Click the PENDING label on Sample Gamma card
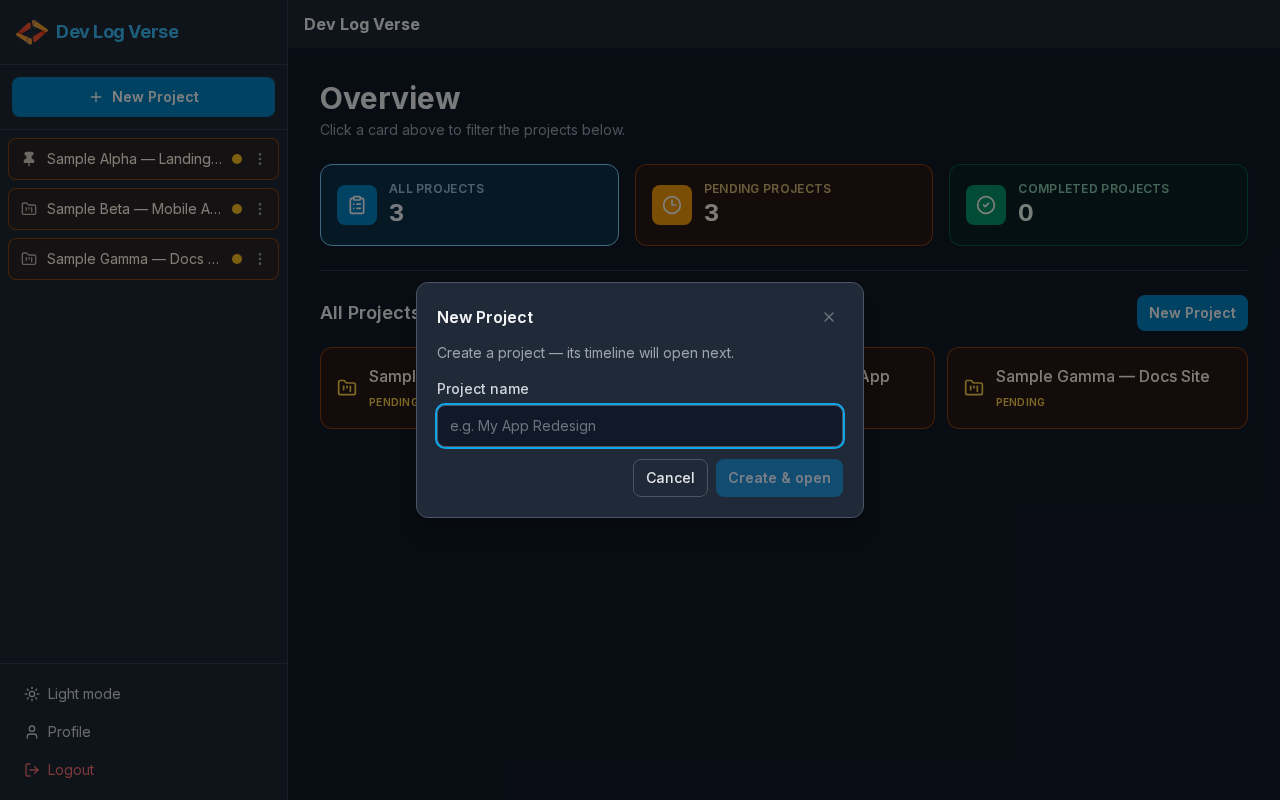The height and width of the screenshot is (800, 1280). point(1020,402)
